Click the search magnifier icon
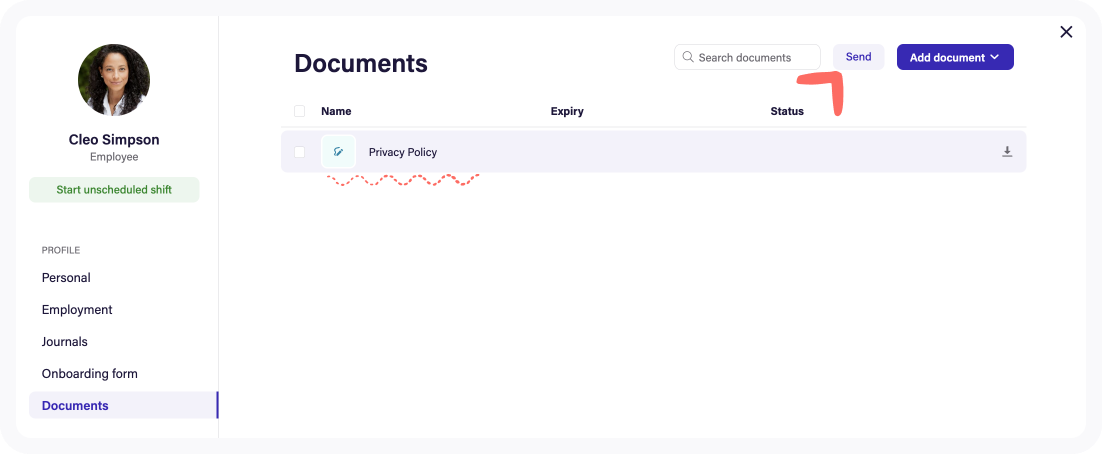 click(688, 57)
